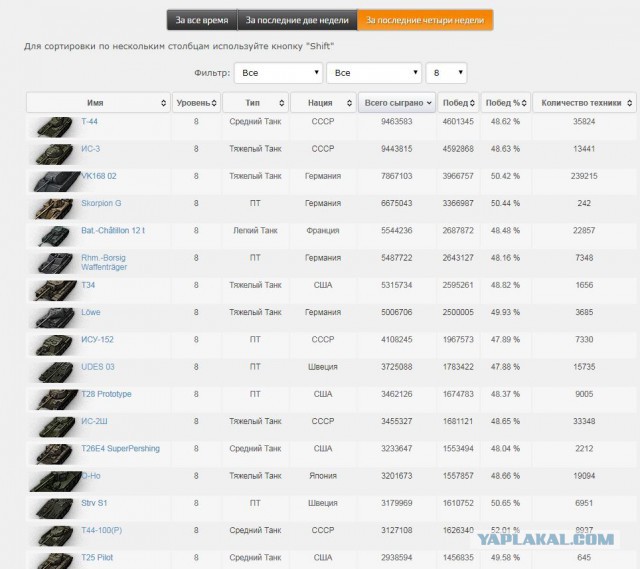Select vehicle count 242 for Skorpion G
The height and width of the screenshot is (569, 640).
pyautogui.click(x=584, y=203)
